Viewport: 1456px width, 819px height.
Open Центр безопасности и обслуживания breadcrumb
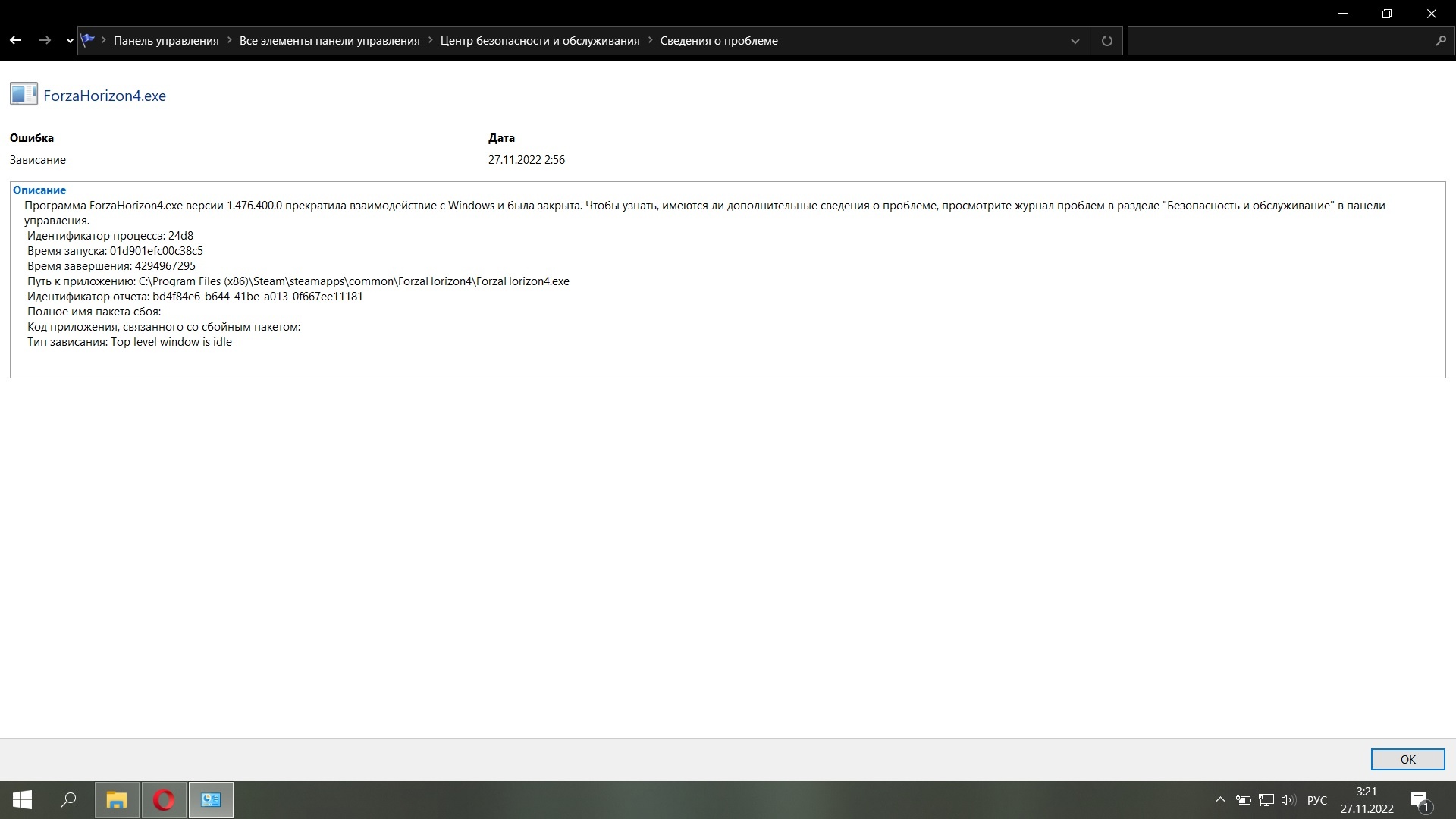[x=540, y=41]
